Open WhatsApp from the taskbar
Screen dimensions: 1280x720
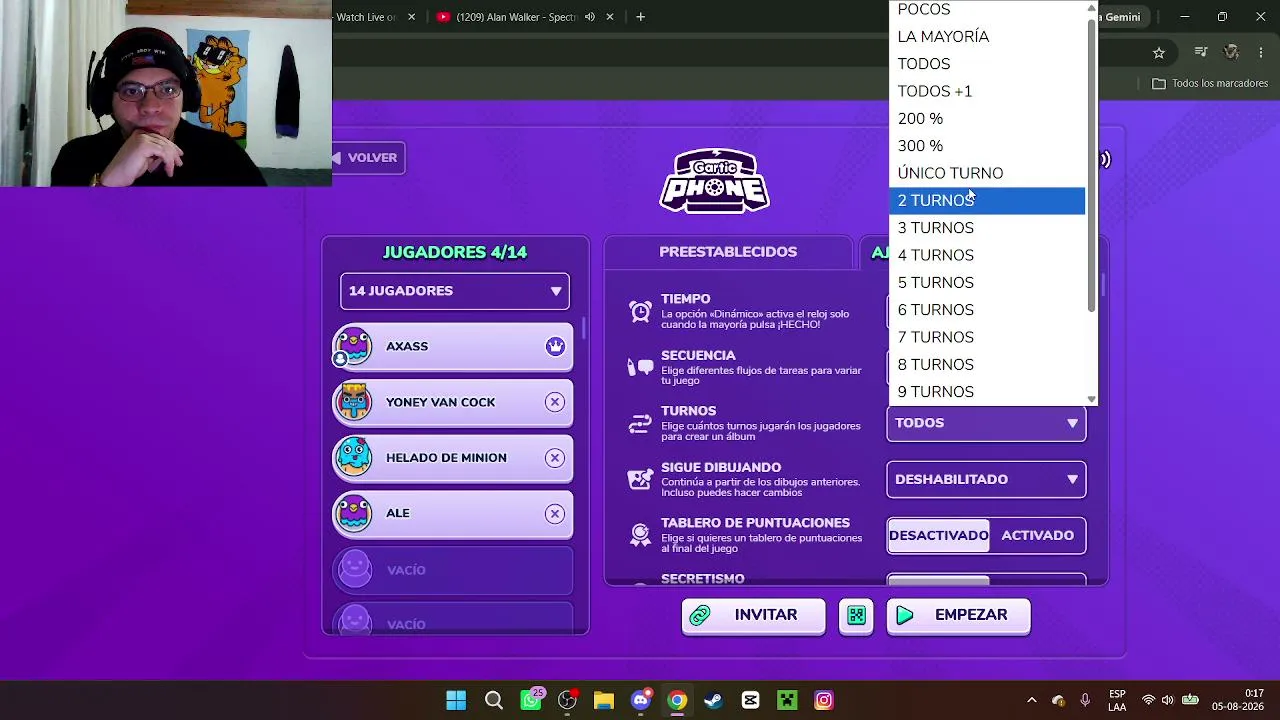tap(530, 700)
